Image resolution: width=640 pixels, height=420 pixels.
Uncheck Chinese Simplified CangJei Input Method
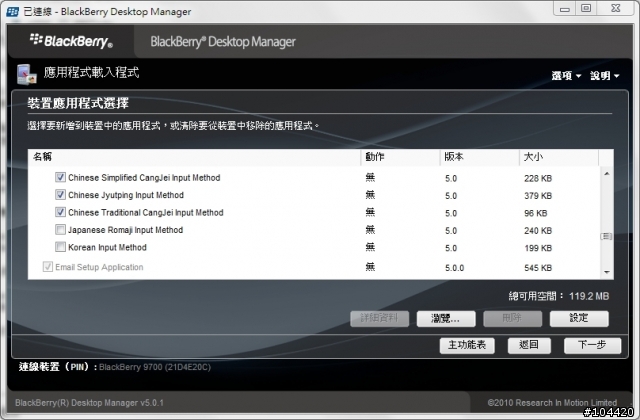(x=60, y=177)
